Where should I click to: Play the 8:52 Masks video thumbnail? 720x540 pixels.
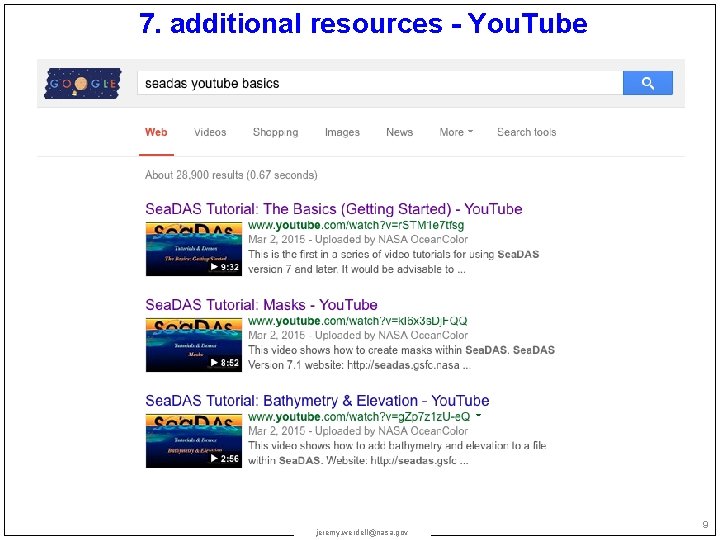coord(194,345)
